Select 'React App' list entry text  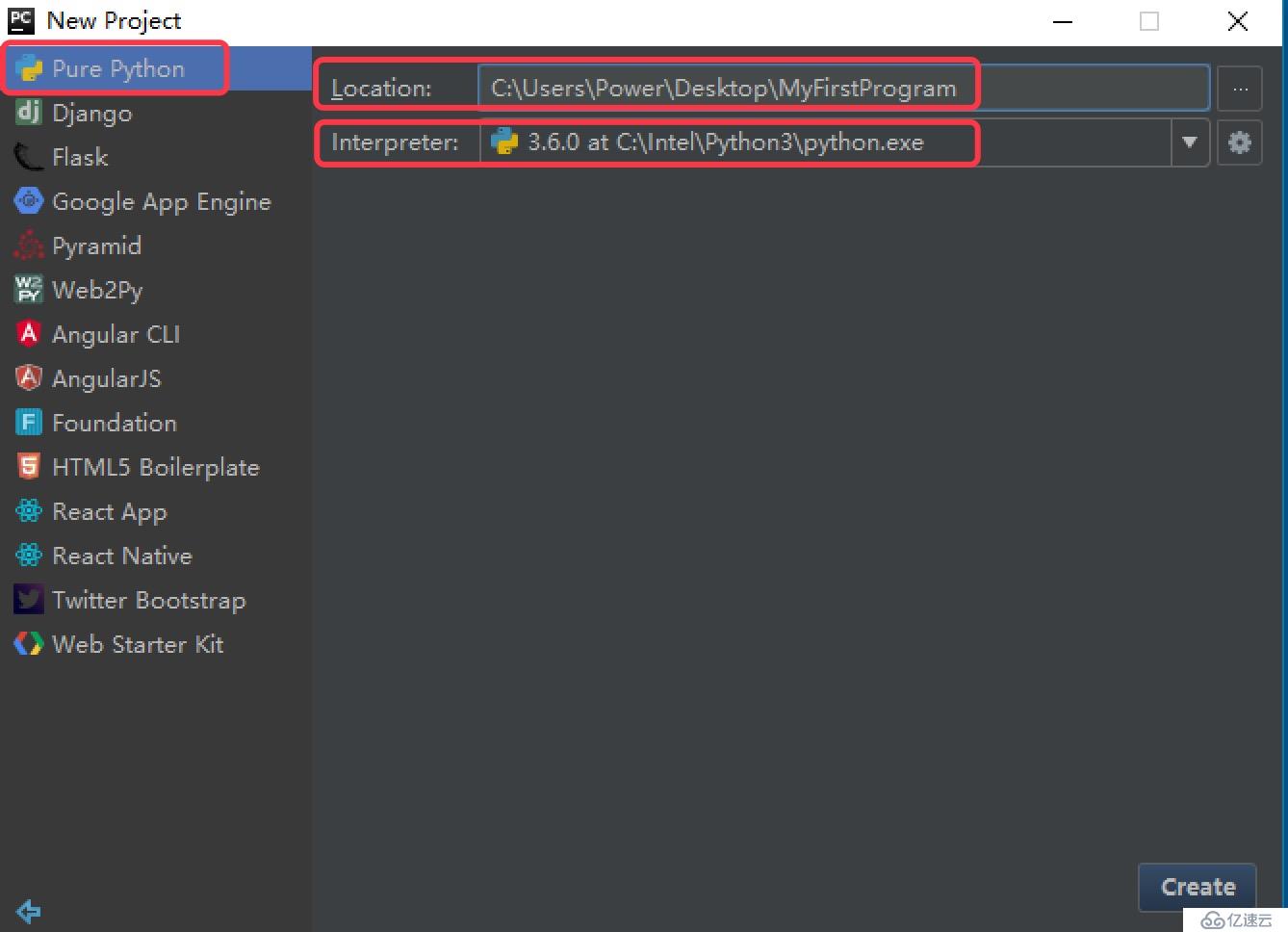click(110, 512)
